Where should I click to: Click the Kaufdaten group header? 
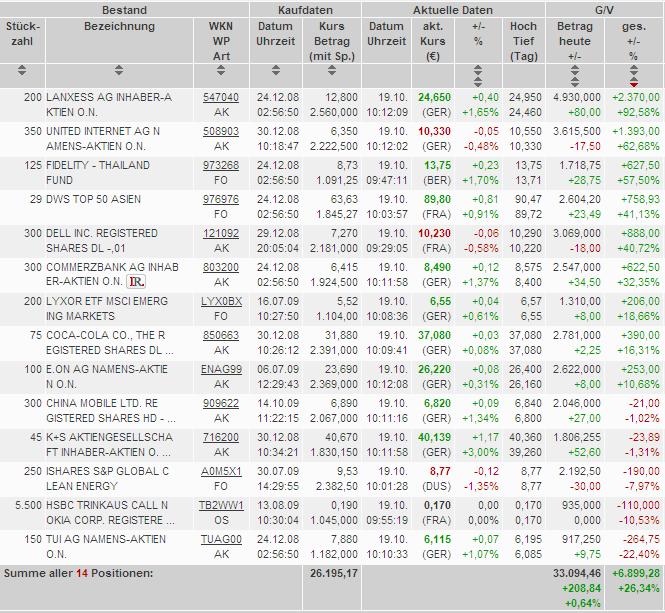click(305, 10)
